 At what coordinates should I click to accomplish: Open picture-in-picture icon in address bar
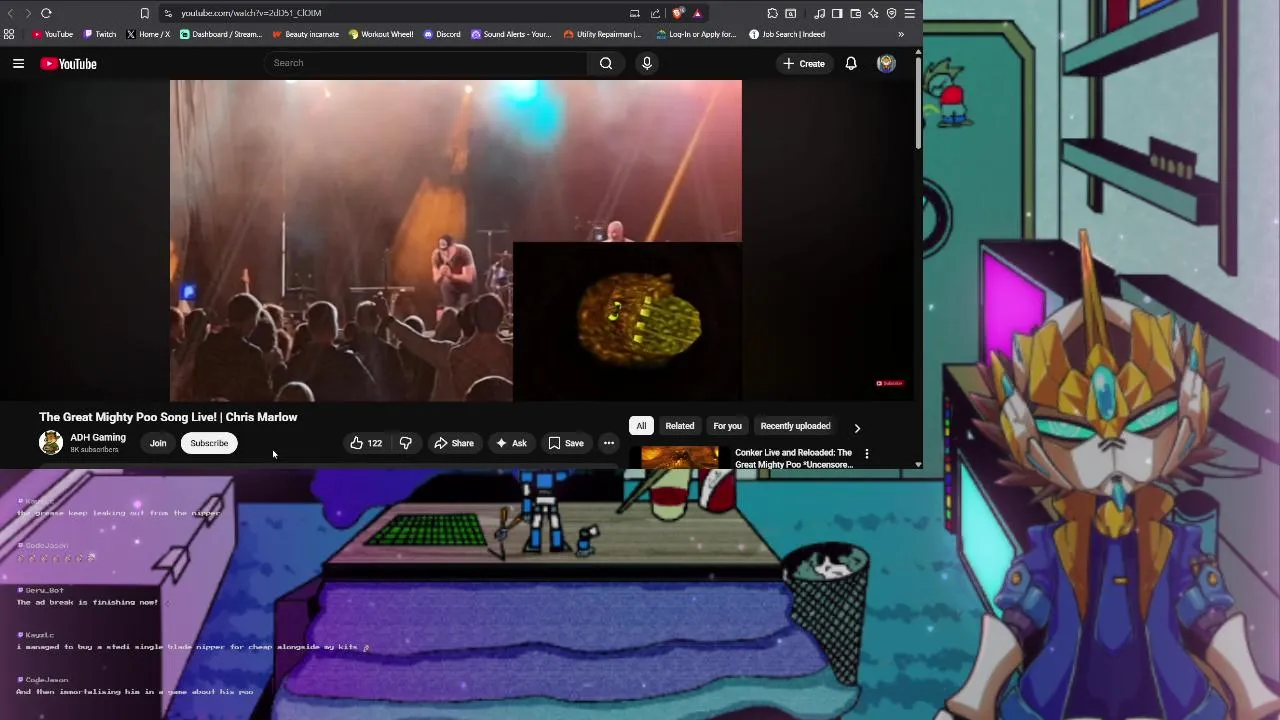tap(634, 13)
